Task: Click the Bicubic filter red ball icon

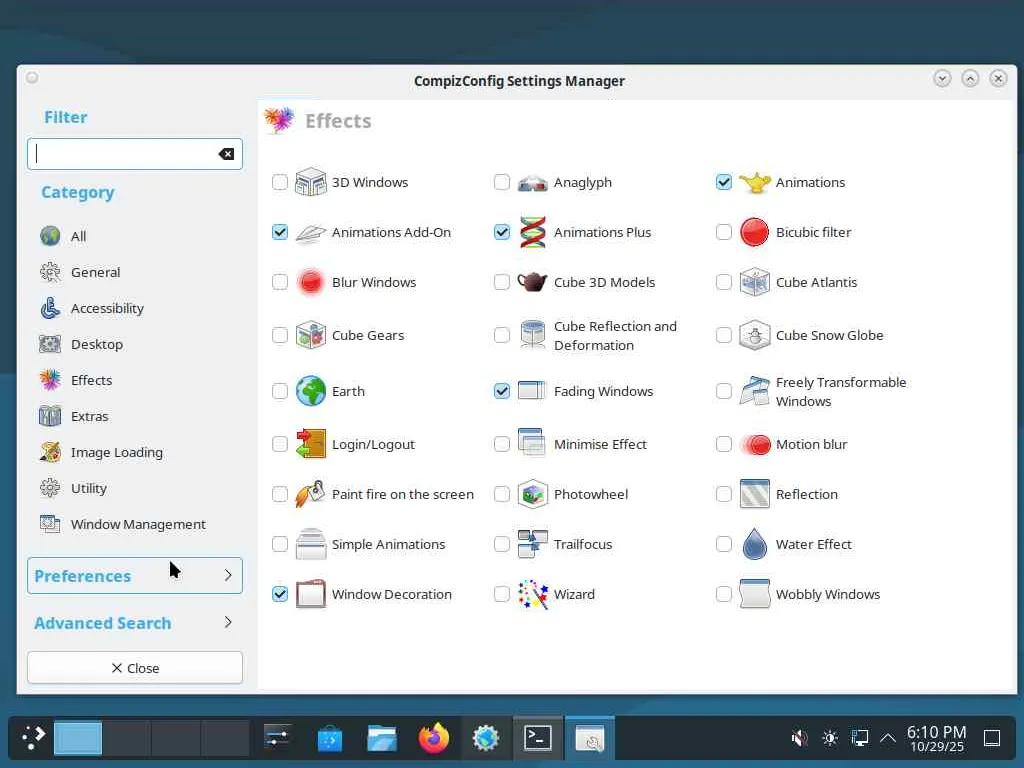Action: [754, 232]
